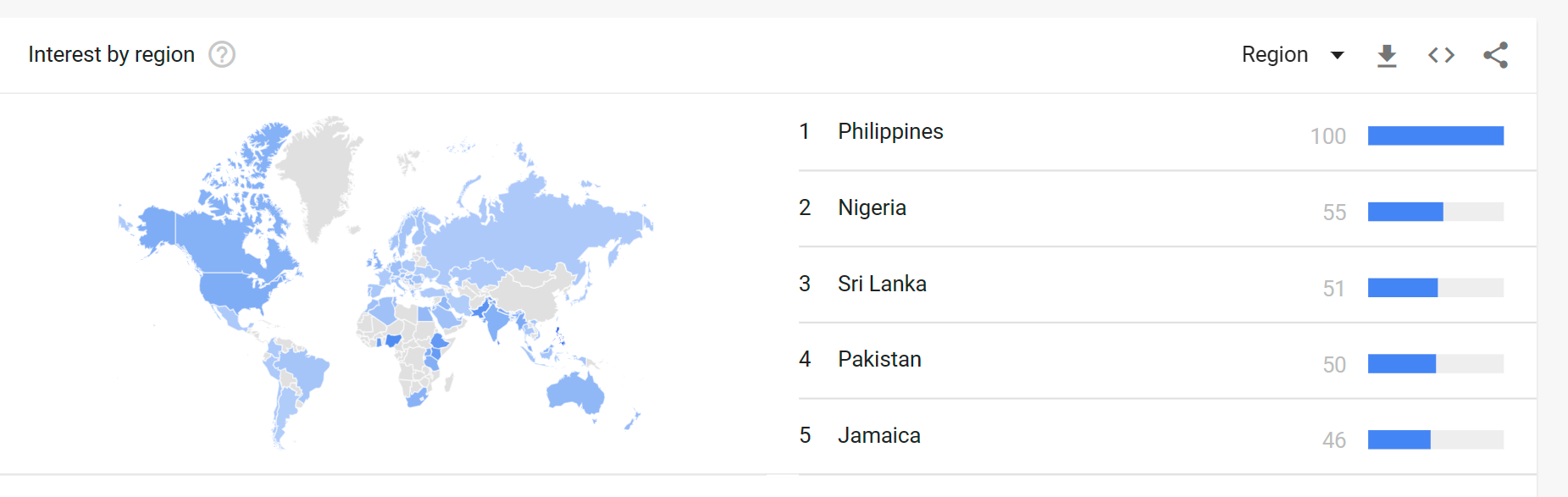This screenshot has width=1568, height=497.
Task: Select Philippines in the ranking list
Action: [890, 132]
